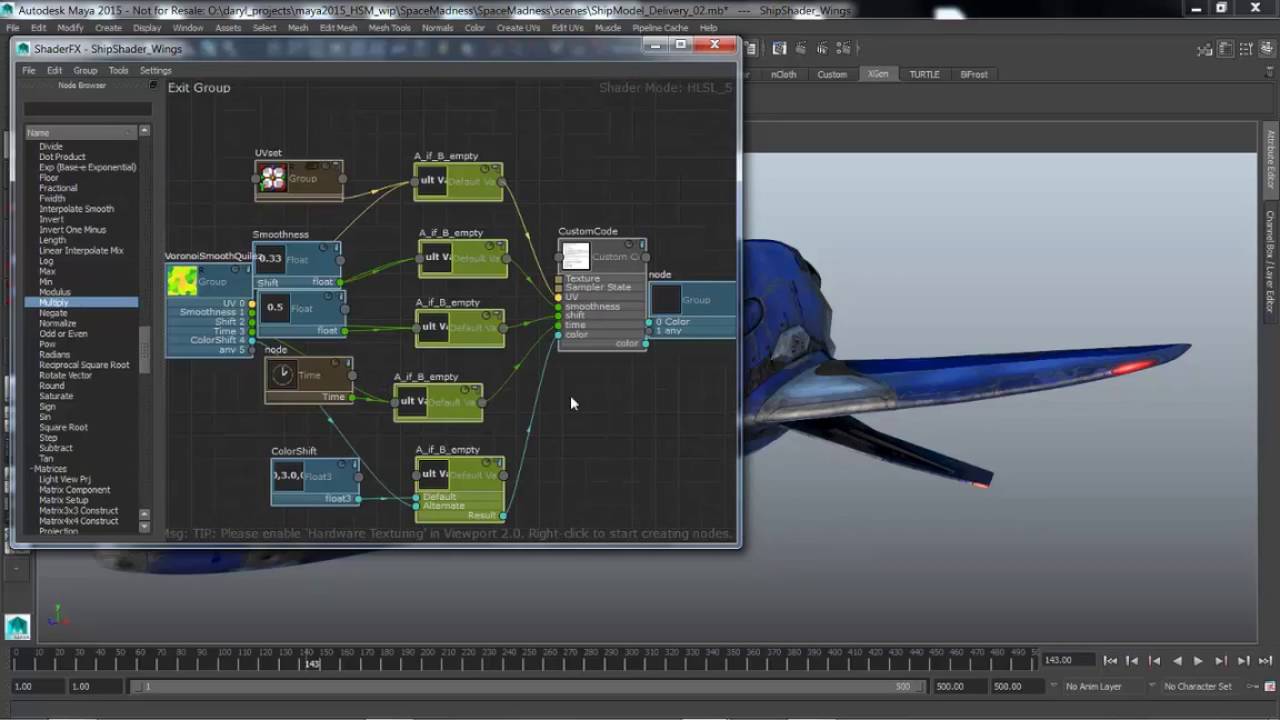Select Dot Product in node list
This screenshot has width=1280, height=720.
pyautogui.click(x=62, y=157)
